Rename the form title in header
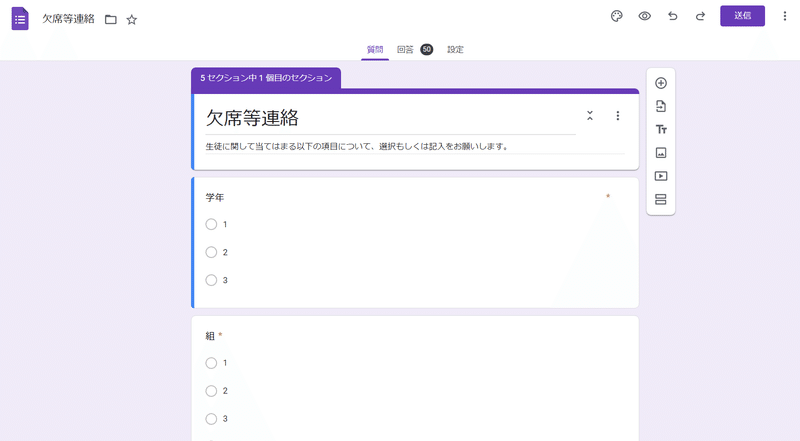 68,19
